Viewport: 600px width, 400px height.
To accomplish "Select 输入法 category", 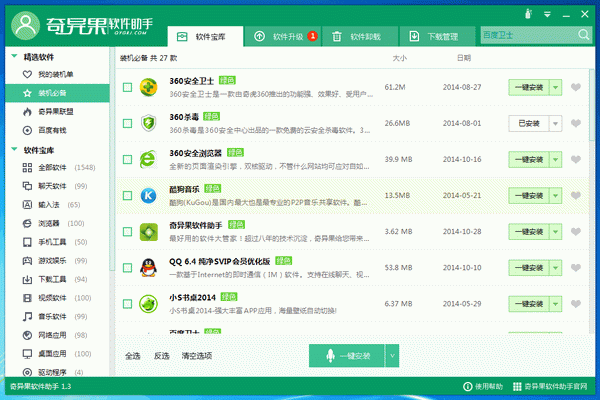I will [x=57, y=205].
